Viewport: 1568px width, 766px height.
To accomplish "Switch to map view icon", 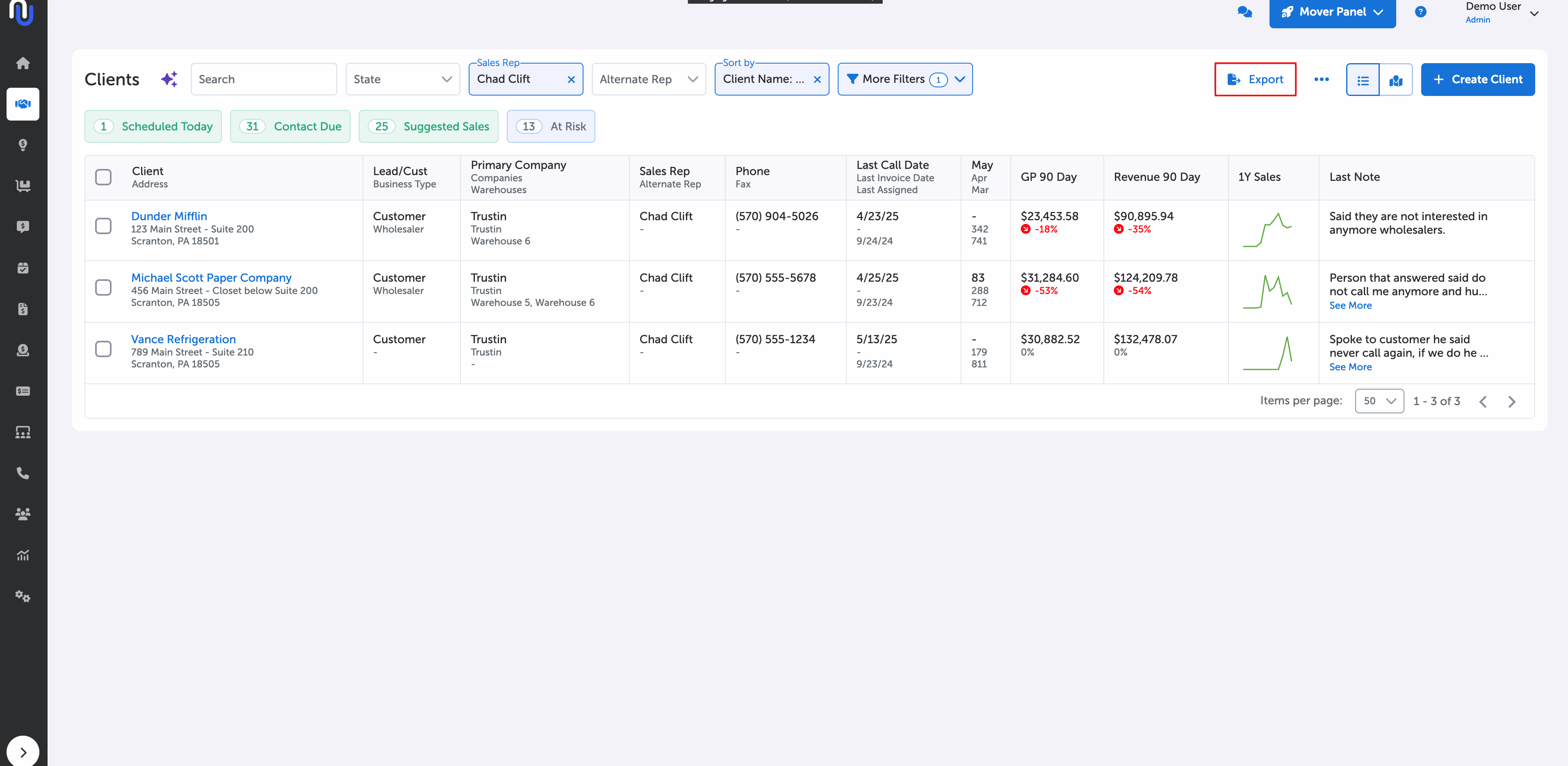I will click(x=1395, y=80).
